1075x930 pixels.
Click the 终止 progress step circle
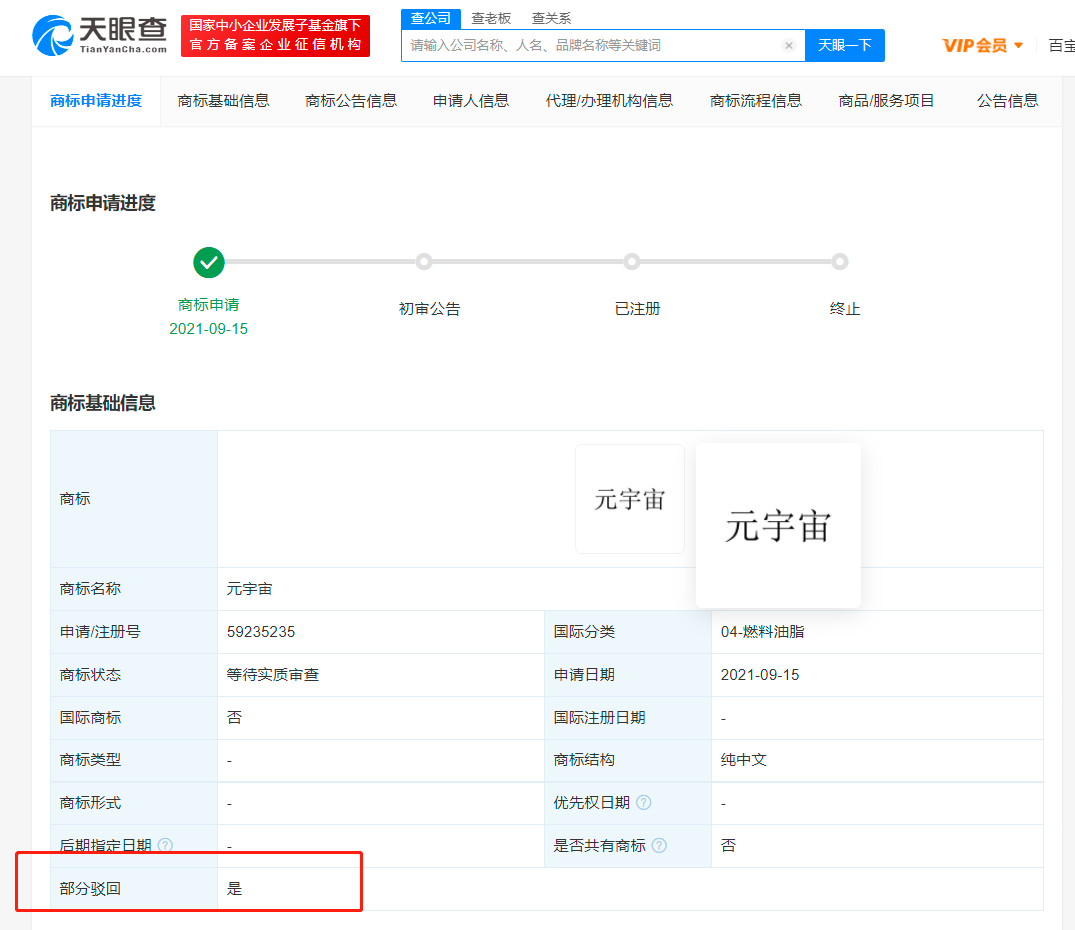(840, 262)
